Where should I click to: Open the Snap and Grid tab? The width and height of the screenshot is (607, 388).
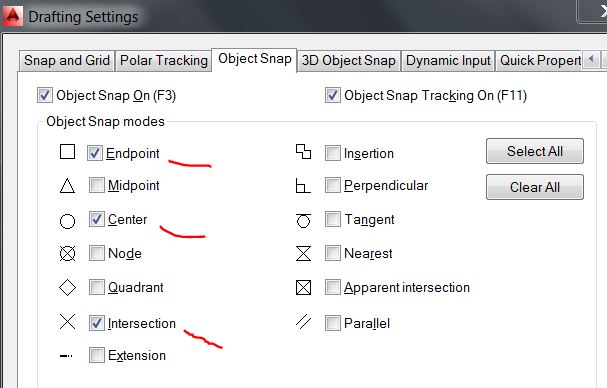(x=67, y=61)
